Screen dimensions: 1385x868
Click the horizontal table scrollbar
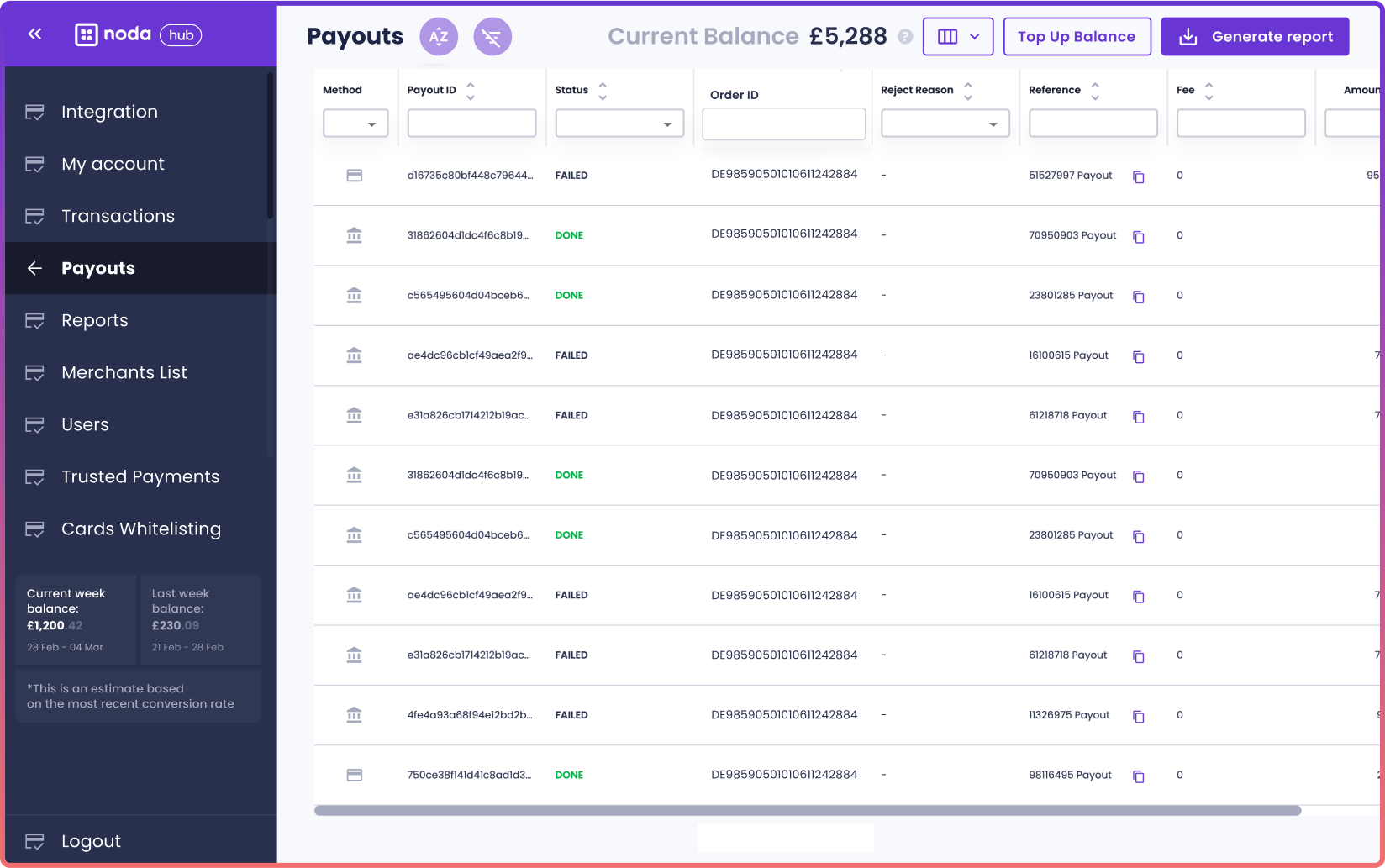pos(808,811)
